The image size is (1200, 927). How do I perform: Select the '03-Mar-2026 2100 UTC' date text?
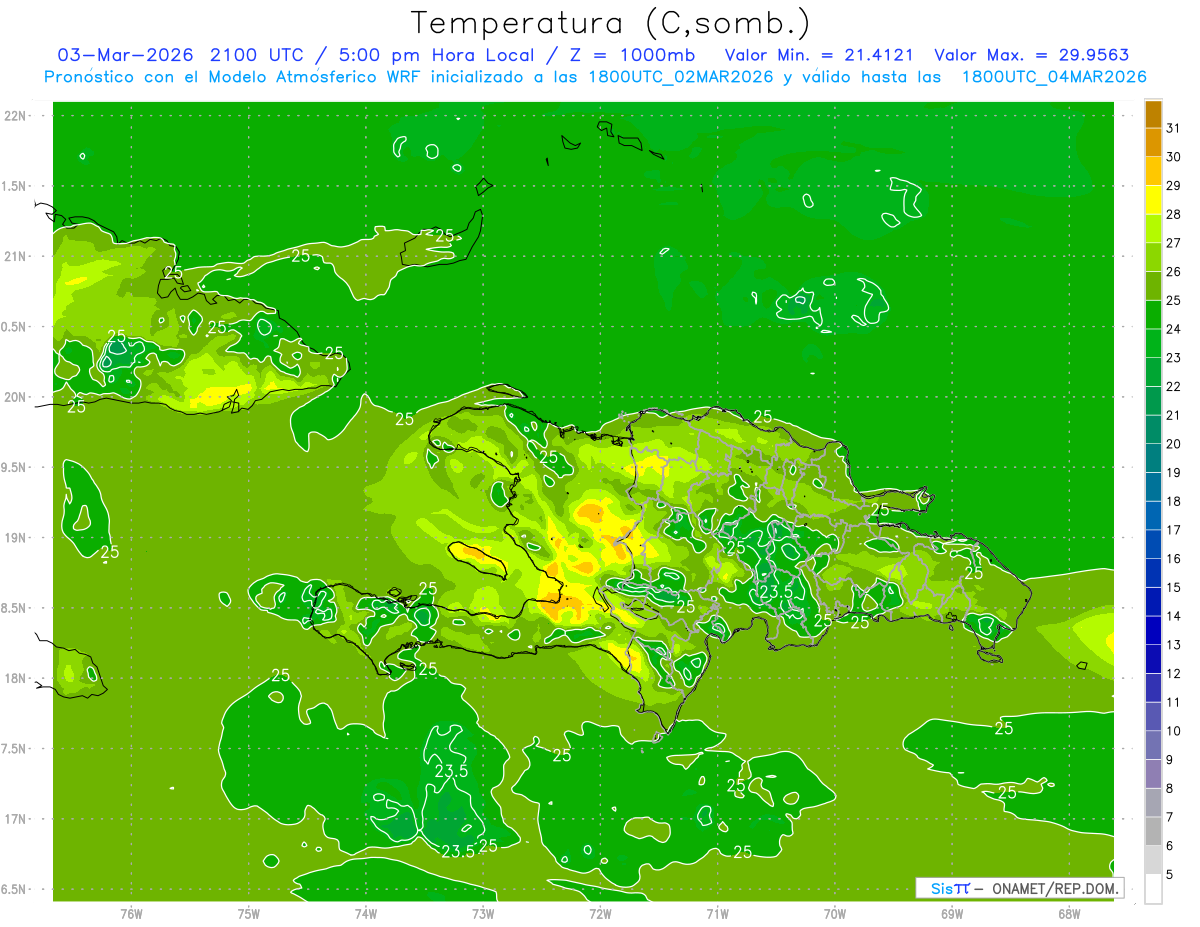180,55
